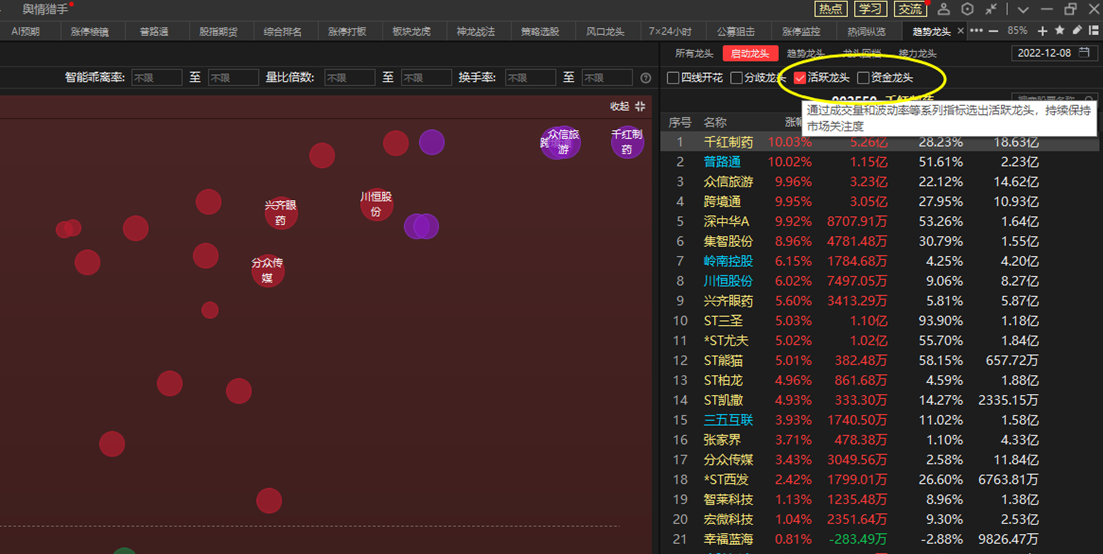Click the 收起 collapse text button
This screenshot has height=554, width=1103.
coord(619,106)
